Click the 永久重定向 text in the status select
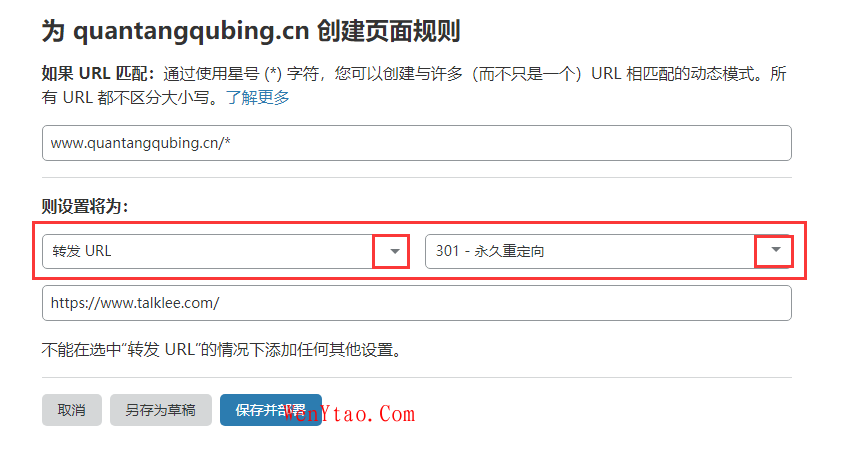The height and width of the screenshot is (451, 842). tap(509, 251)
